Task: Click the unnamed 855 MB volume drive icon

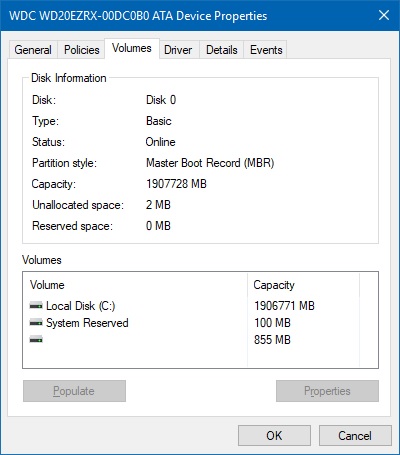Action: coord(36,339)
